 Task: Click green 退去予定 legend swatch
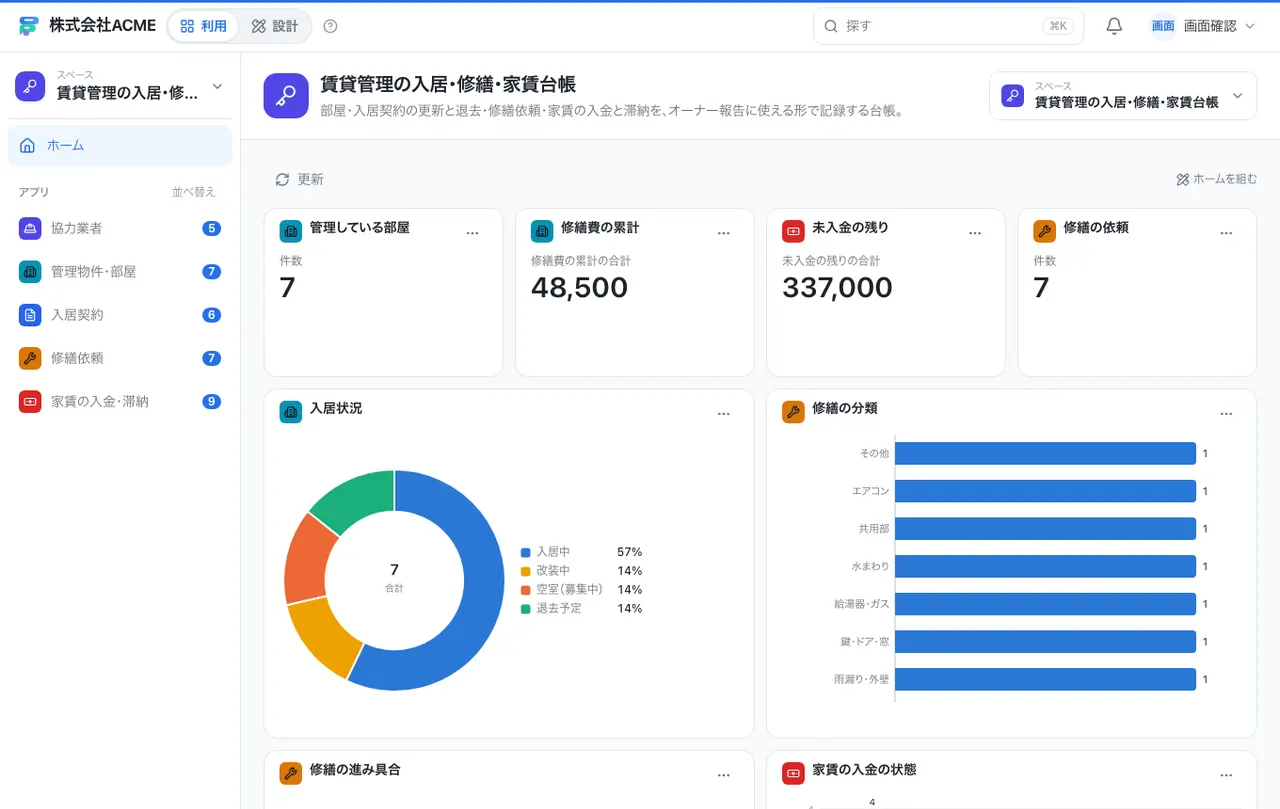(525, 609)
